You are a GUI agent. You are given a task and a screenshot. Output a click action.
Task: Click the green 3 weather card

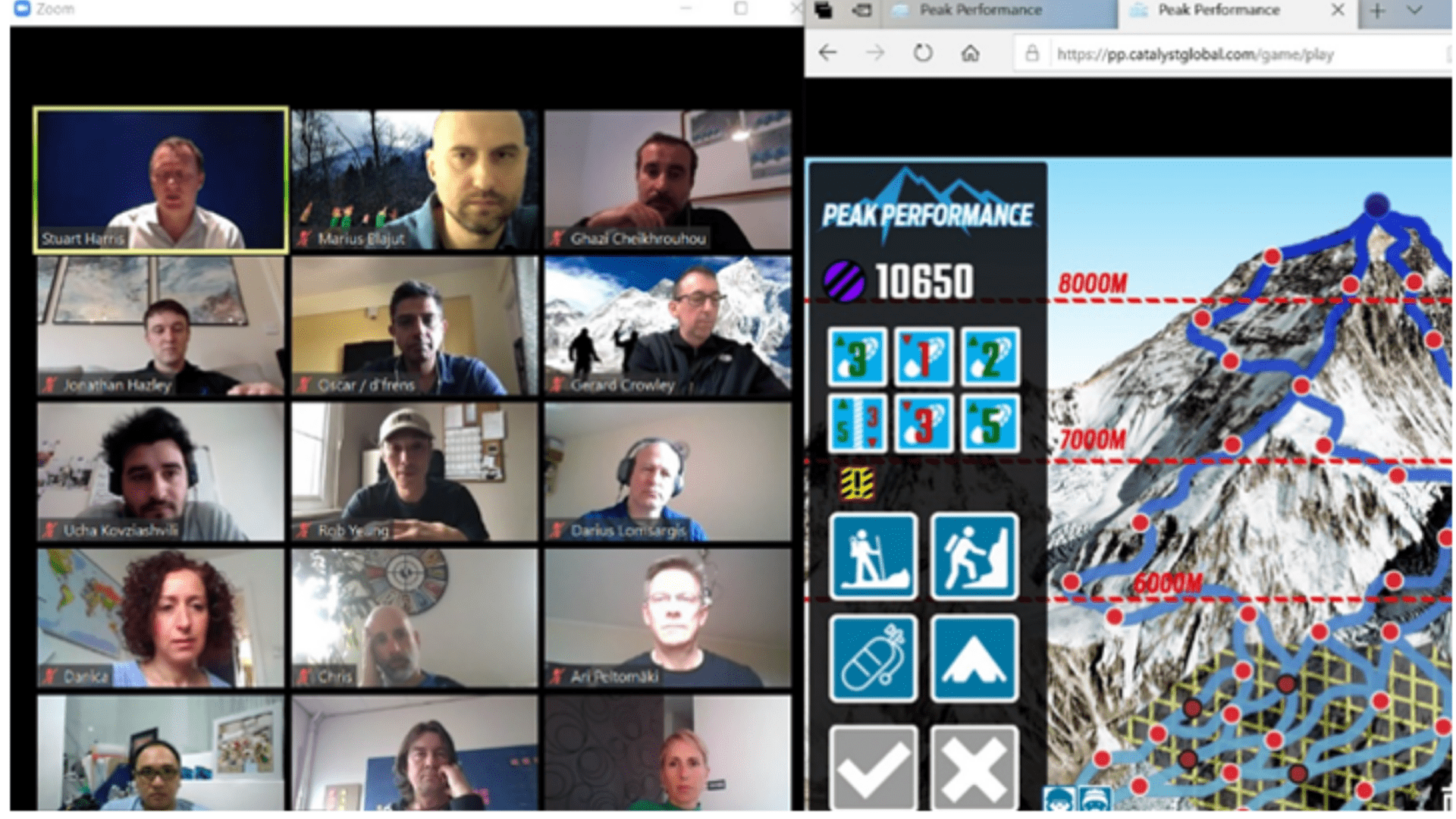(x=857, y=356)
